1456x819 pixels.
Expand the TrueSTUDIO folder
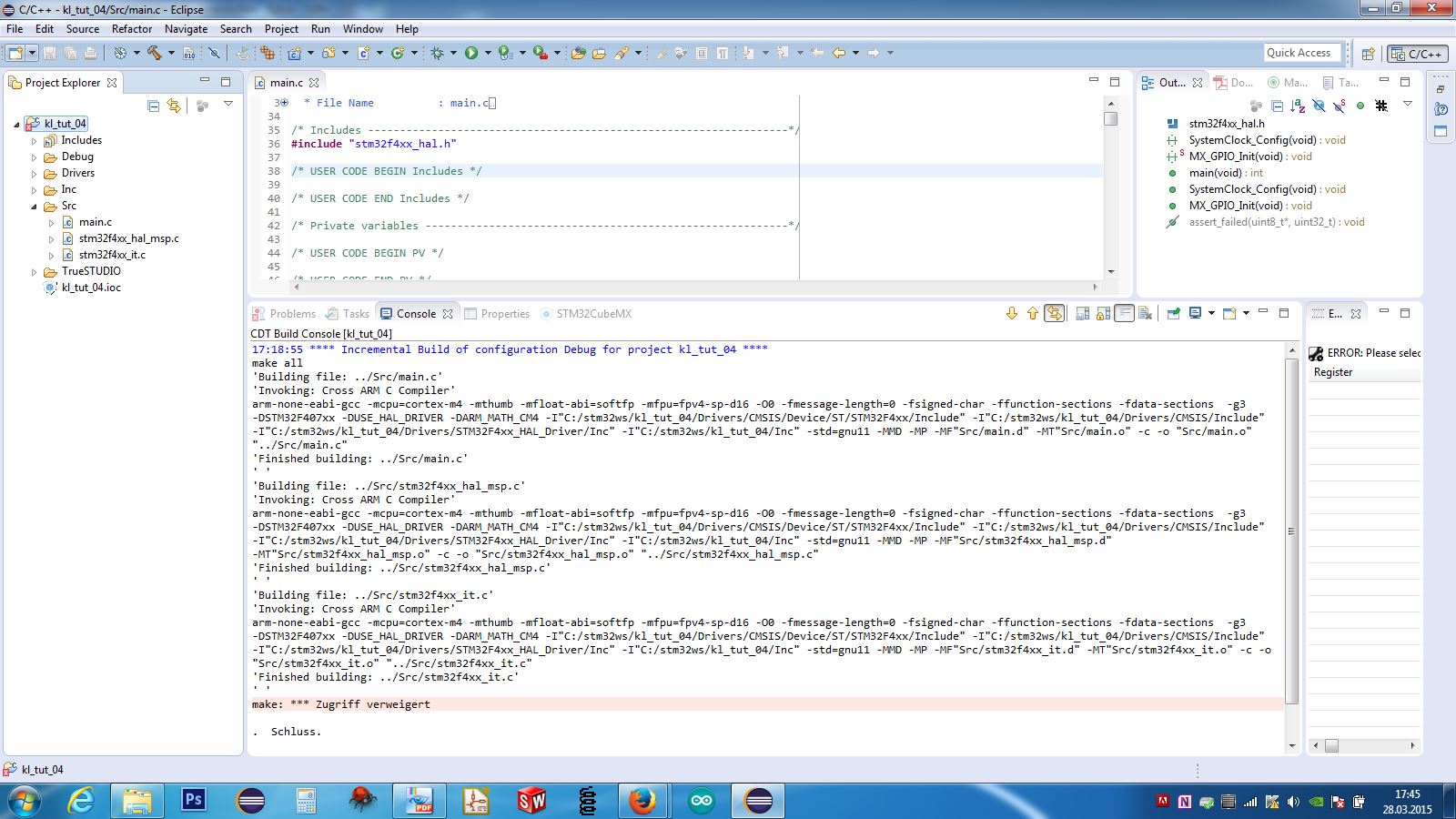tap(34, 272)
